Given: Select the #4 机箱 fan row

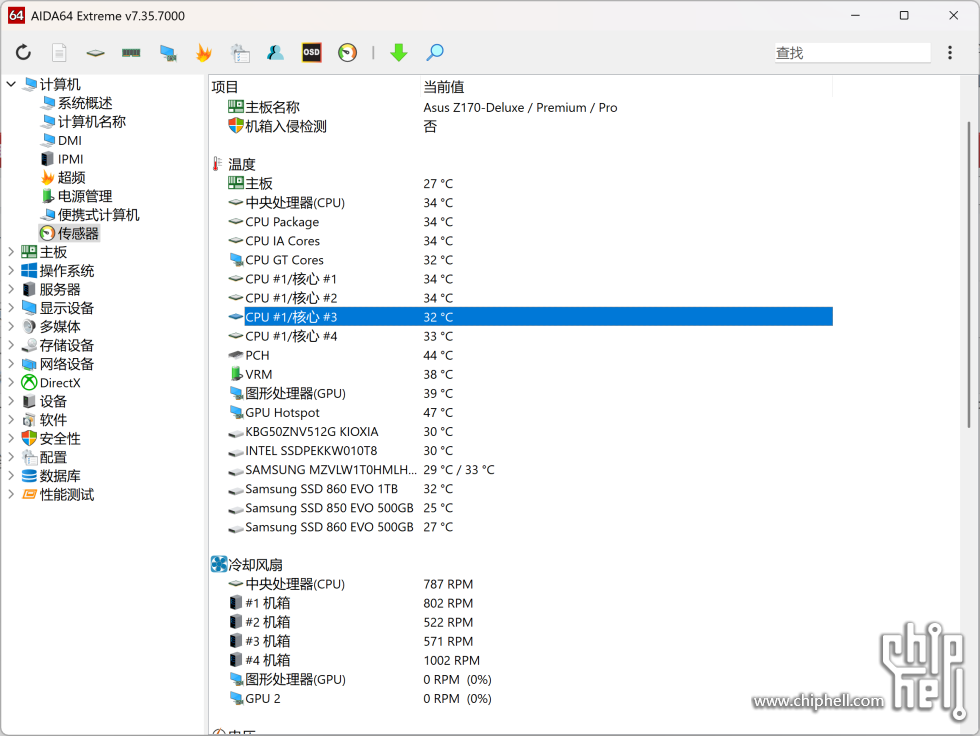Looking at the screenshot, I should (x=530, y=660).
